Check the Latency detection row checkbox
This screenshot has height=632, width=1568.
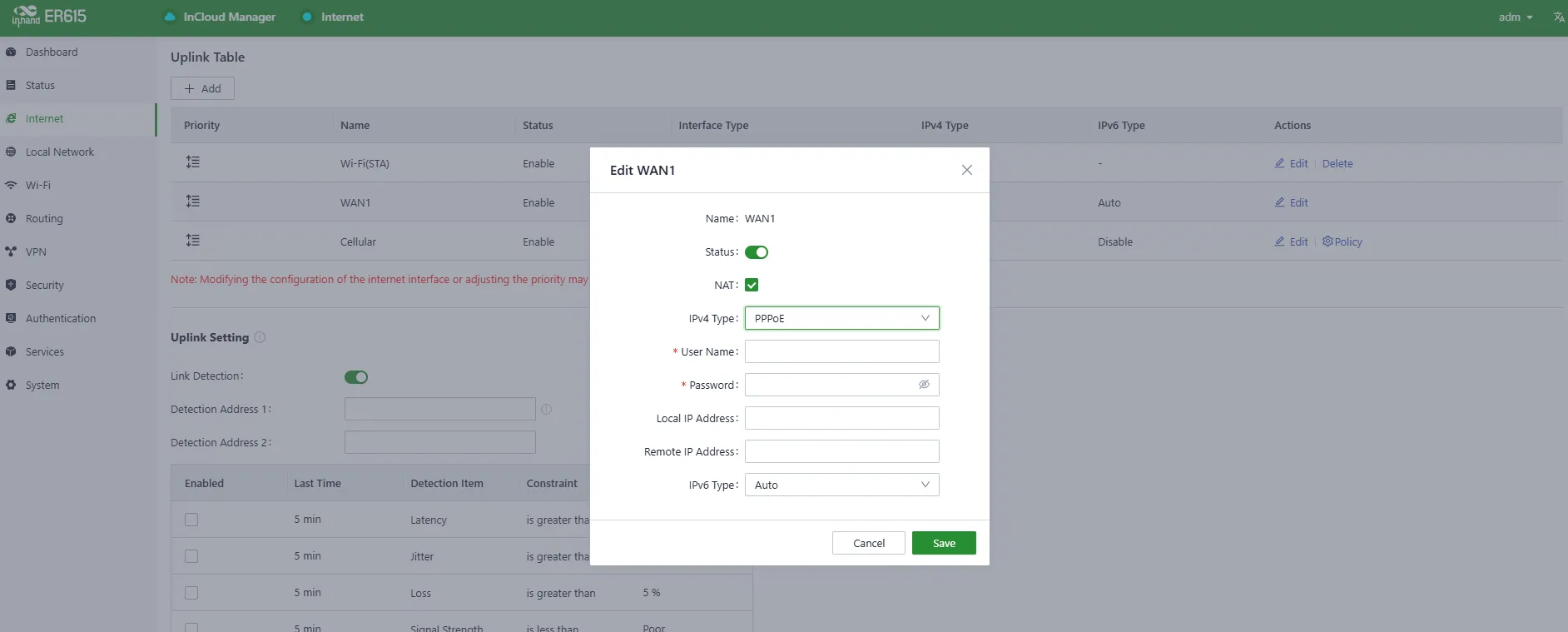point(191,520)
